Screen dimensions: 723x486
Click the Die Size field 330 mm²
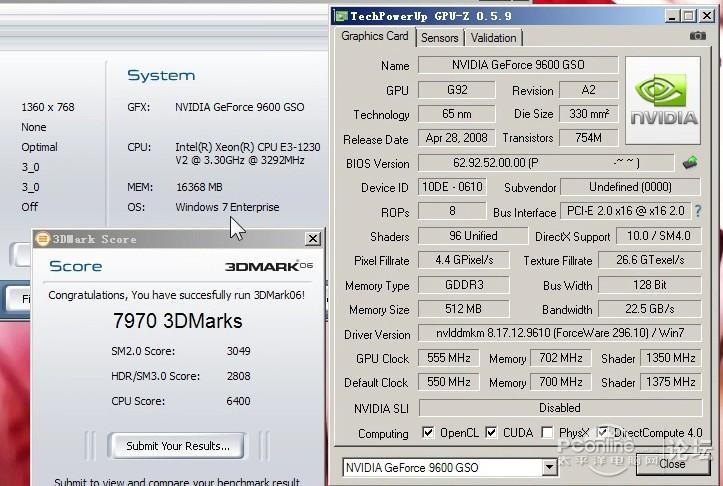click(588, 113)
